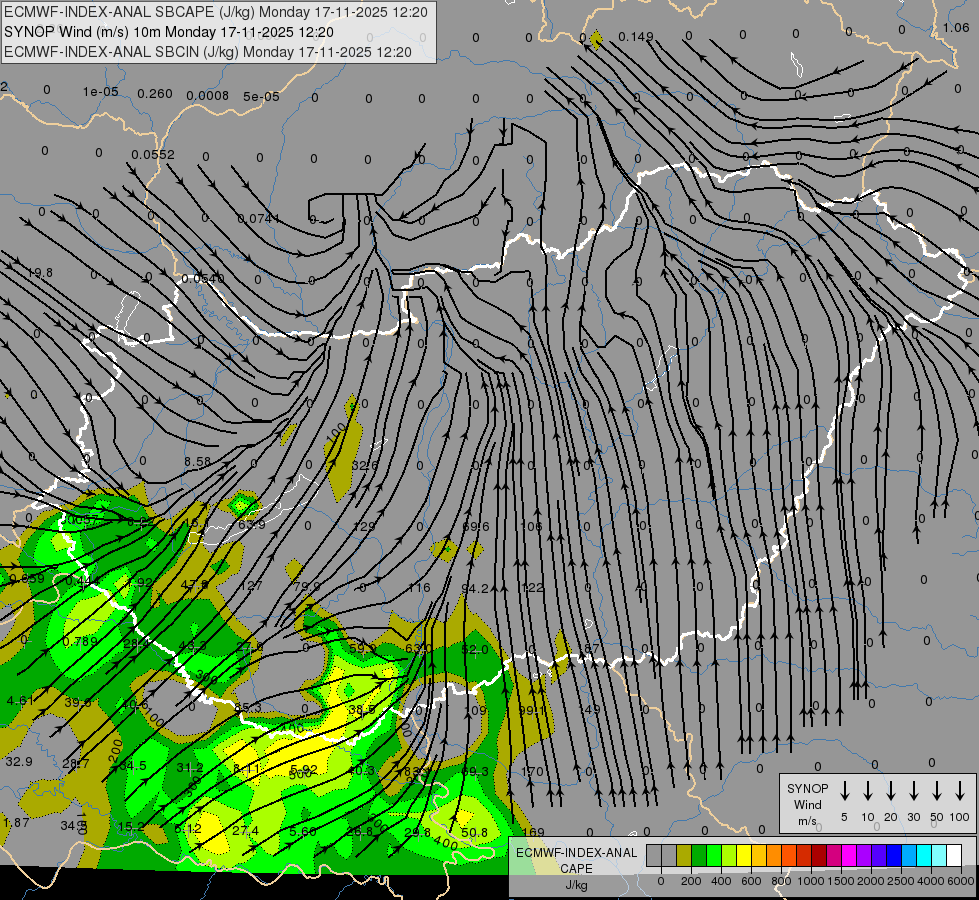
Task: Click the map value 1.87
Action: click(16, 823)
